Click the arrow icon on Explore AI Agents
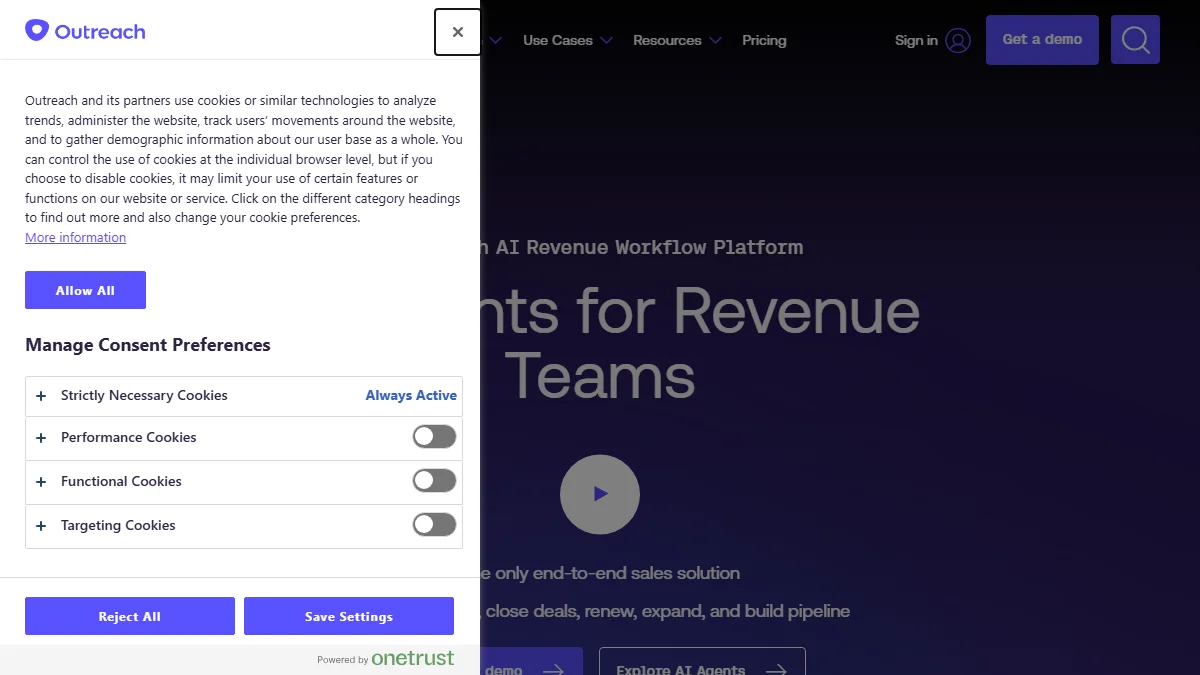The height and width of the screenshot is (675, 1200). [x=775, y=669]
